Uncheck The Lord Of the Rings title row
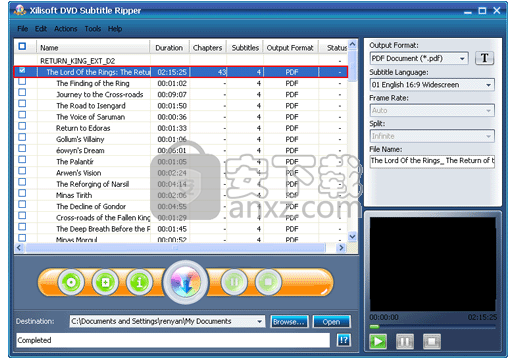 click(22, 70)
